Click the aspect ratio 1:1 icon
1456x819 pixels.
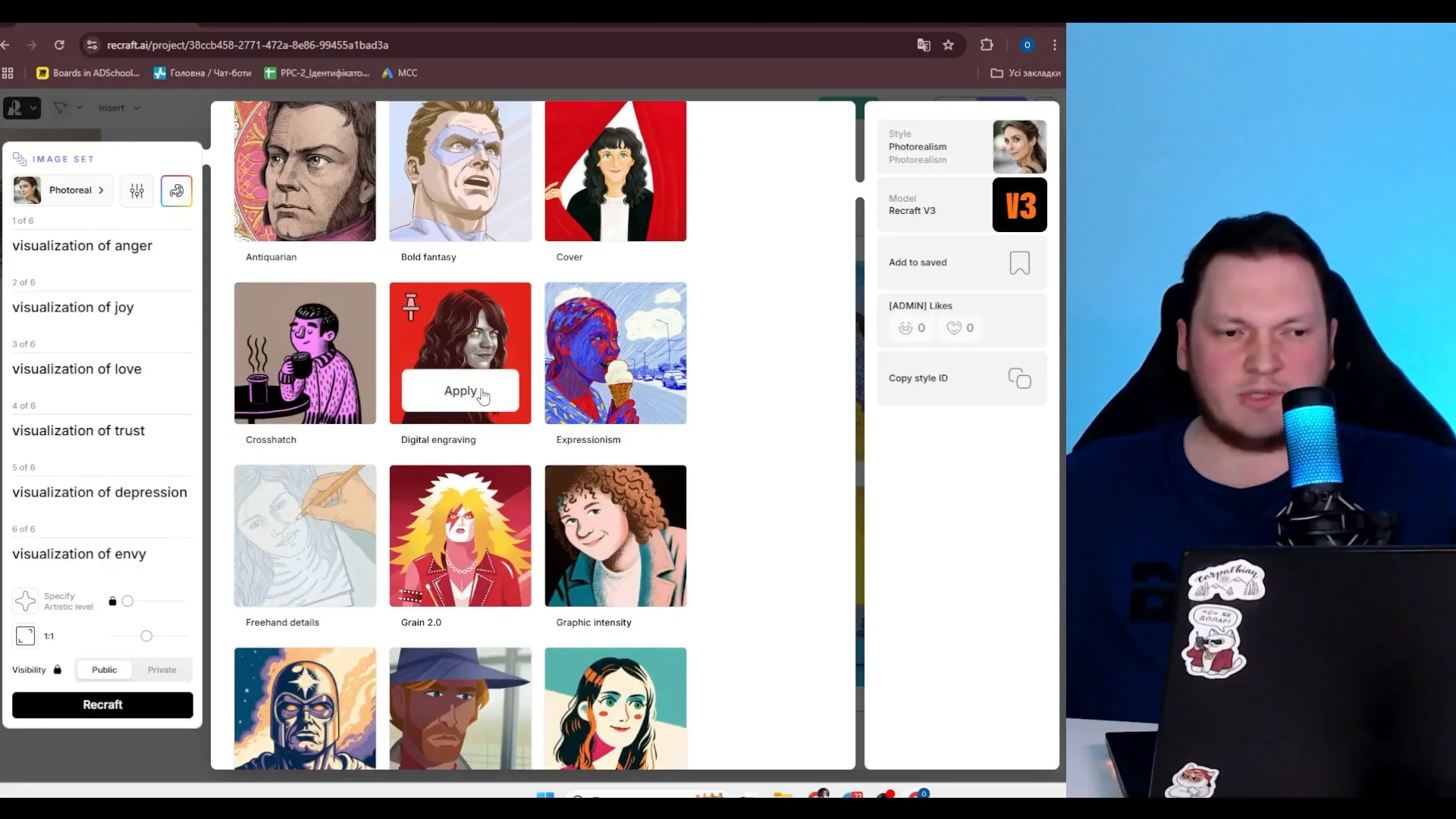(x=25, y=636)
